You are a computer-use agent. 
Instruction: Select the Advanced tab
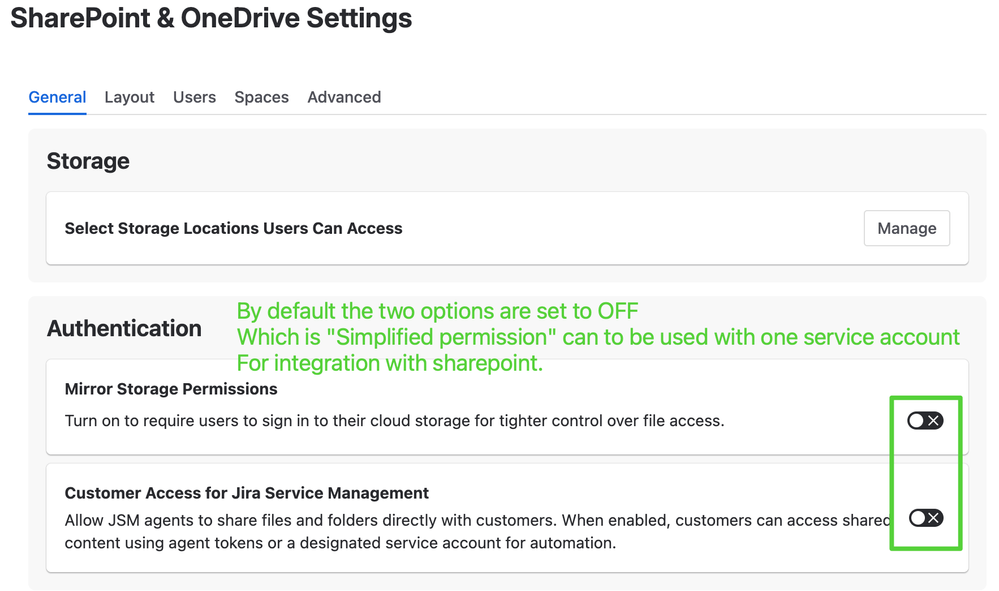click(x=344, y=97)
